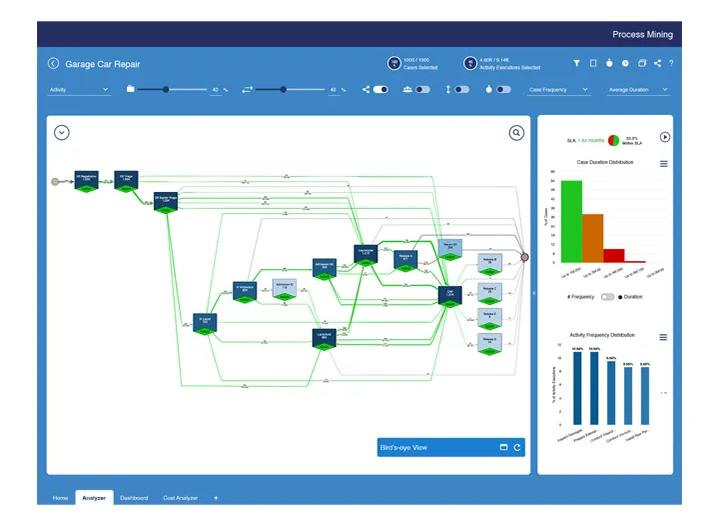Screen dimensions: 719x526
Task: Open the Average Duration dropdown
Action: 638,90
